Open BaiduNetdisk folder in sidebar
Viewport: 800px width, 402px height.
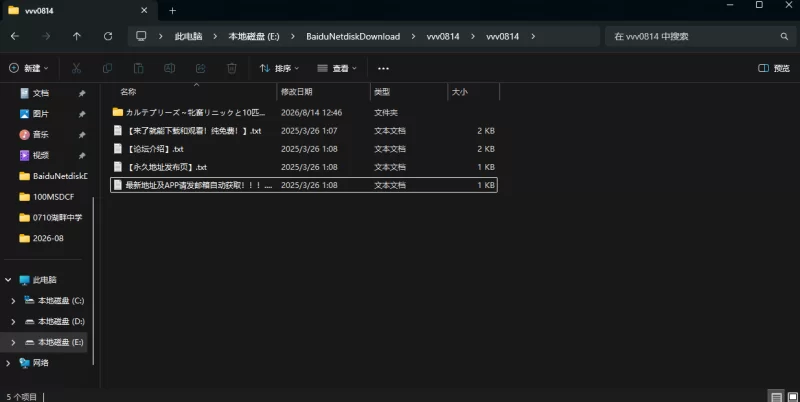pyautogui.click(x=53, y=176)
